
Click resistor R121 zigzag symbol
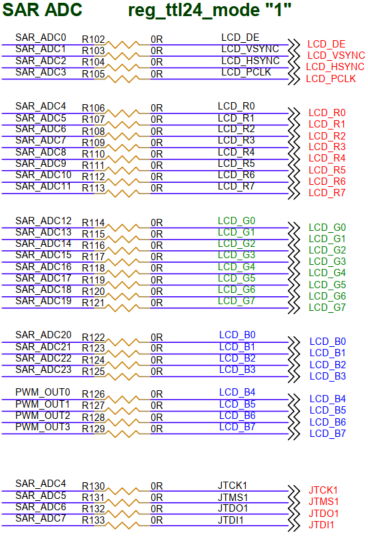coord(122,308)
